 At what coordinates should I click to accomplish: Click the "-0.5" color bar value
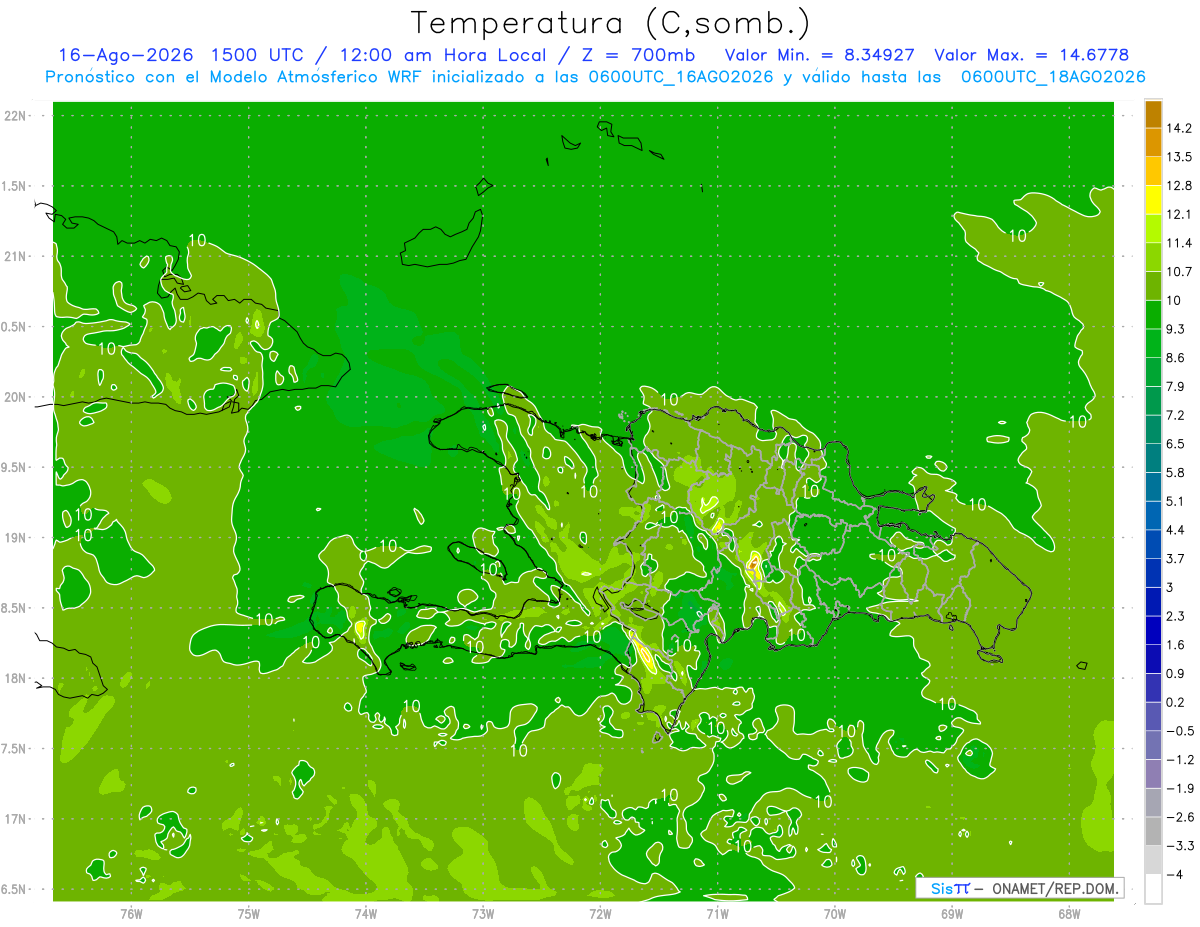click(x=1179, y=731)
